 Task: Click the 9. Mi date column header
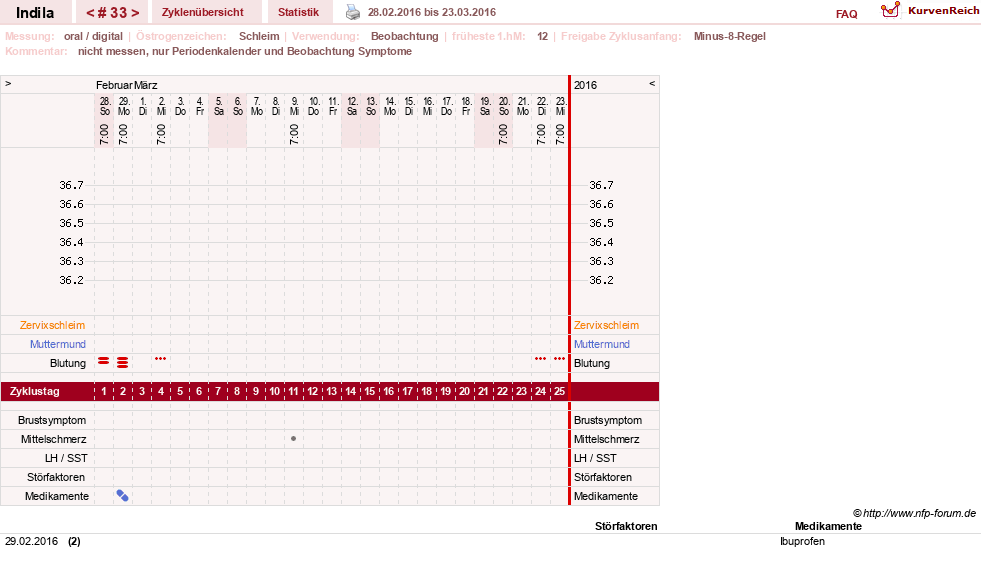pos(294,106)
